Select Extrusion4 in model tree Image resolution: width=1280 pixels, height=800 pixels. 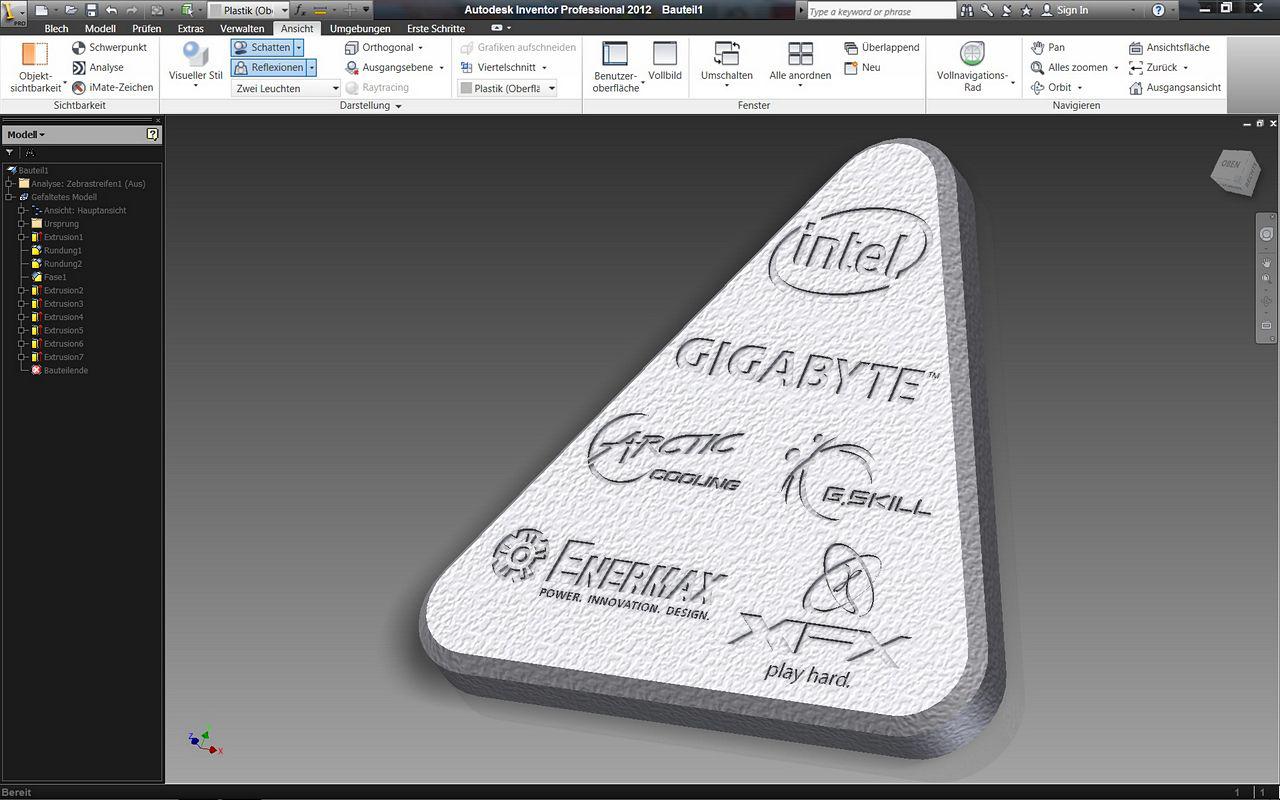pyautogui.click(x=57, y=317)
